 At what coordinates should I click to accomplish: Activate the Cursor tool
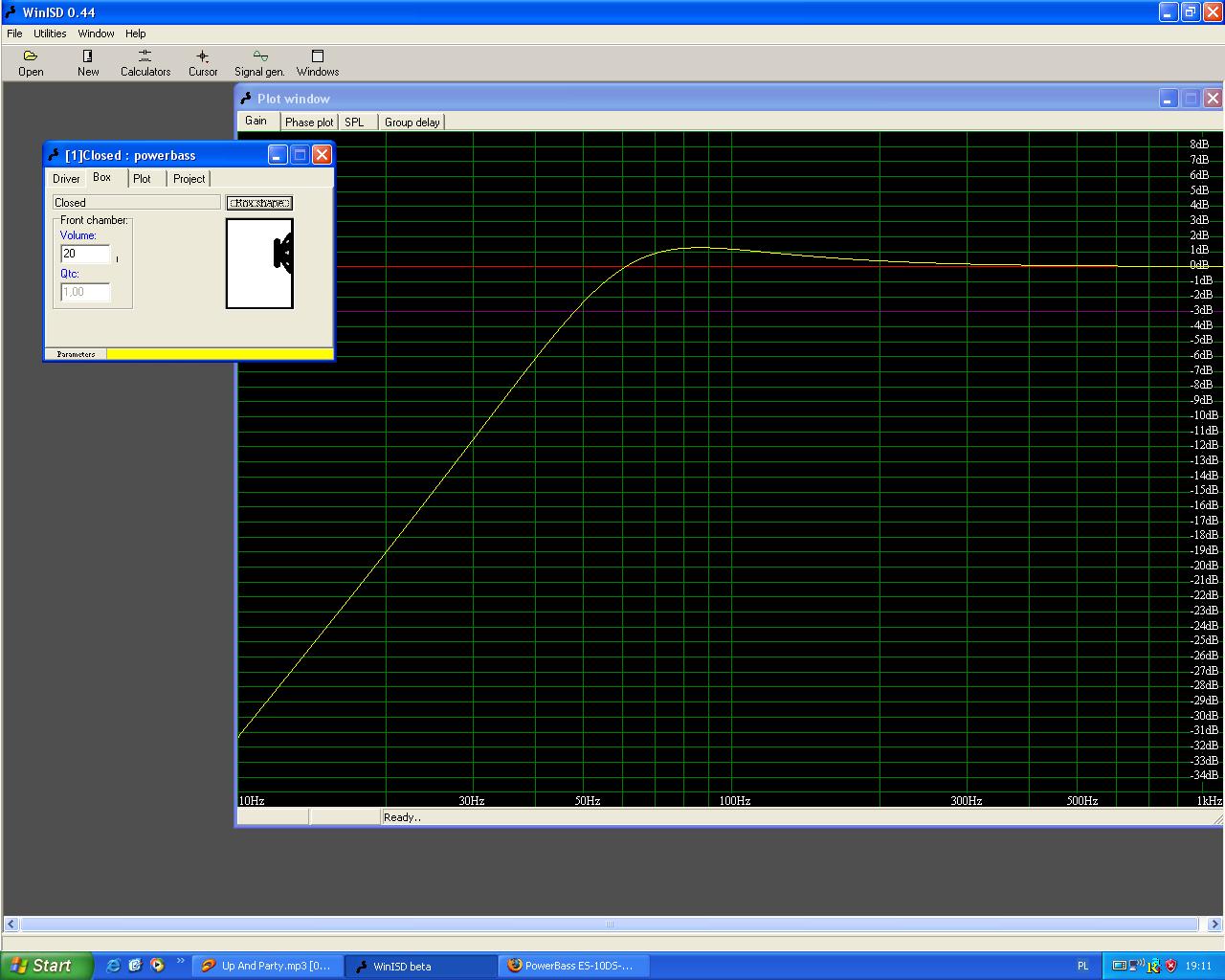point(203,63)
